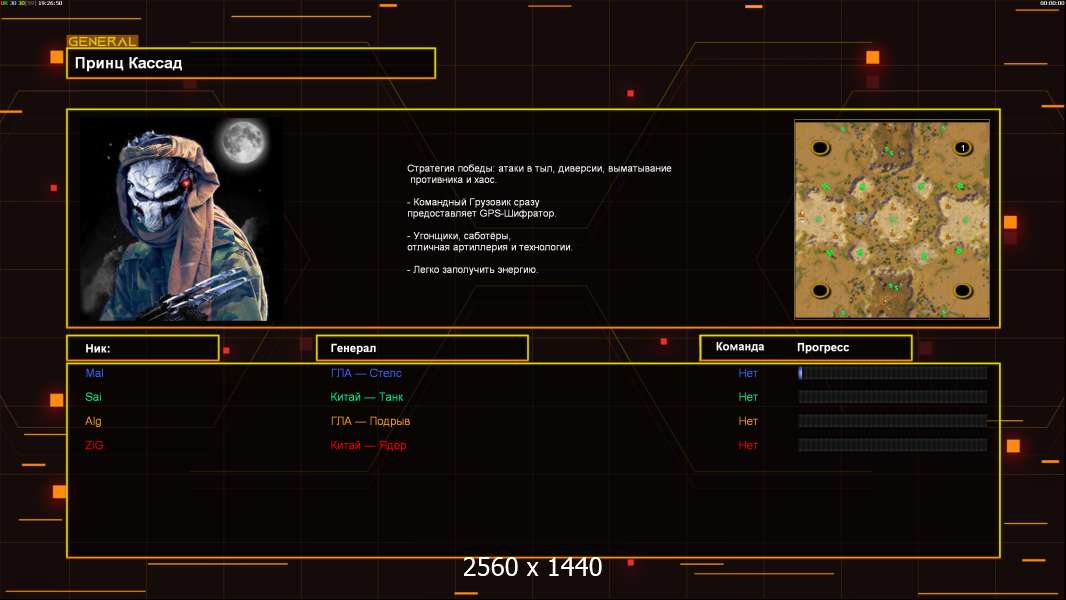The height and width of the screenshot is (600, 1066).
Task: Click the Прогресс column header
Action: coord(823,347)
